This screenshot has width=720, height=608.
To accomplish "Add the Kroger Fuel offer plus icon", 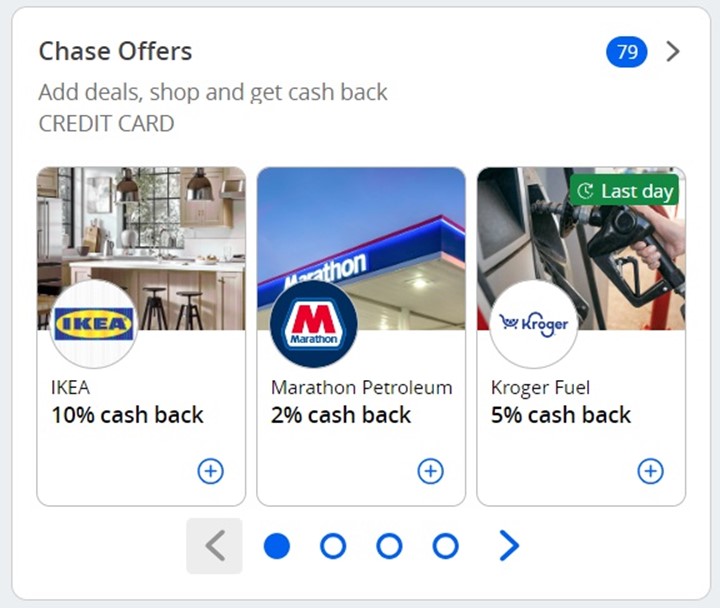I will [650, 471].
